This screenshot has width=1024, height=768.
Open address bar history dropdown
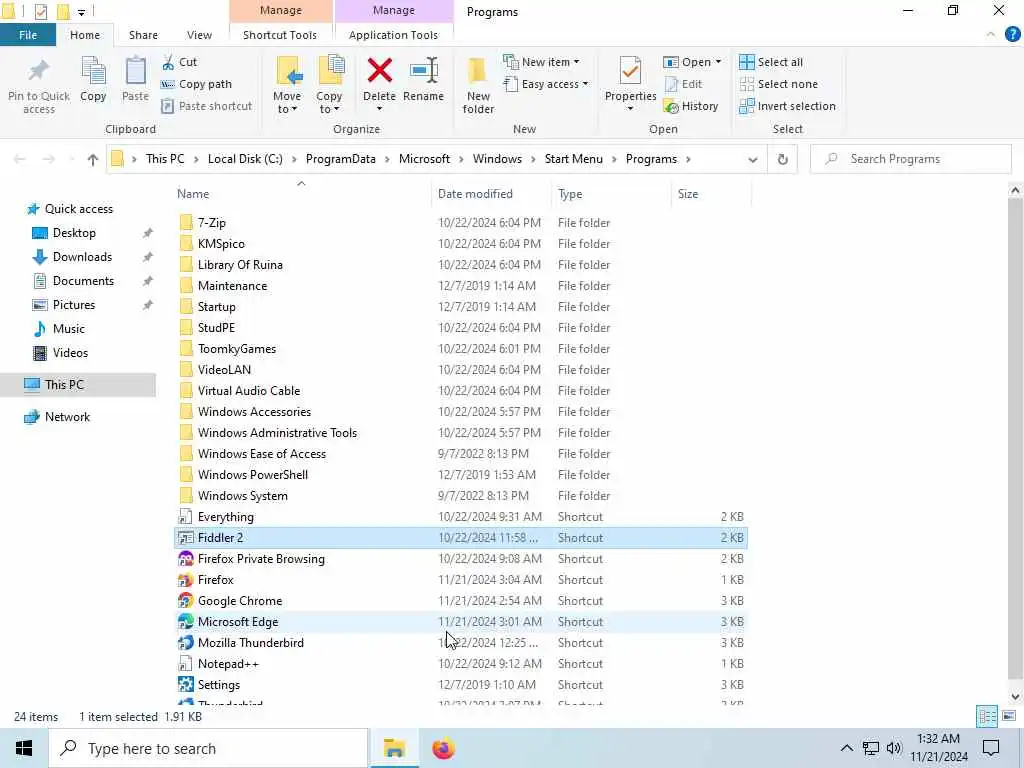click(x=752, y=159)
